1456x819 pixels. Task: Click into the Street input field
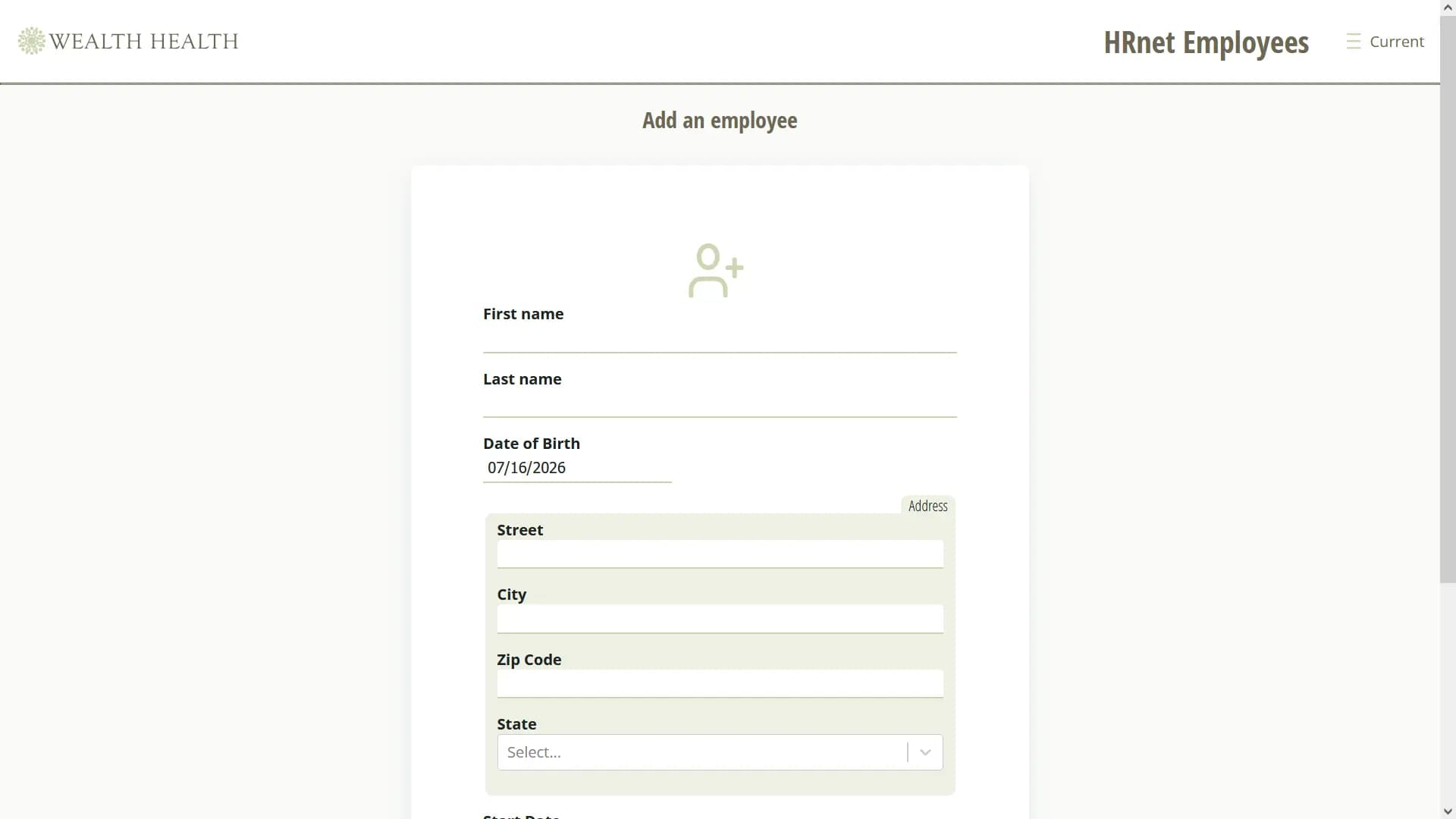[720, 554]
